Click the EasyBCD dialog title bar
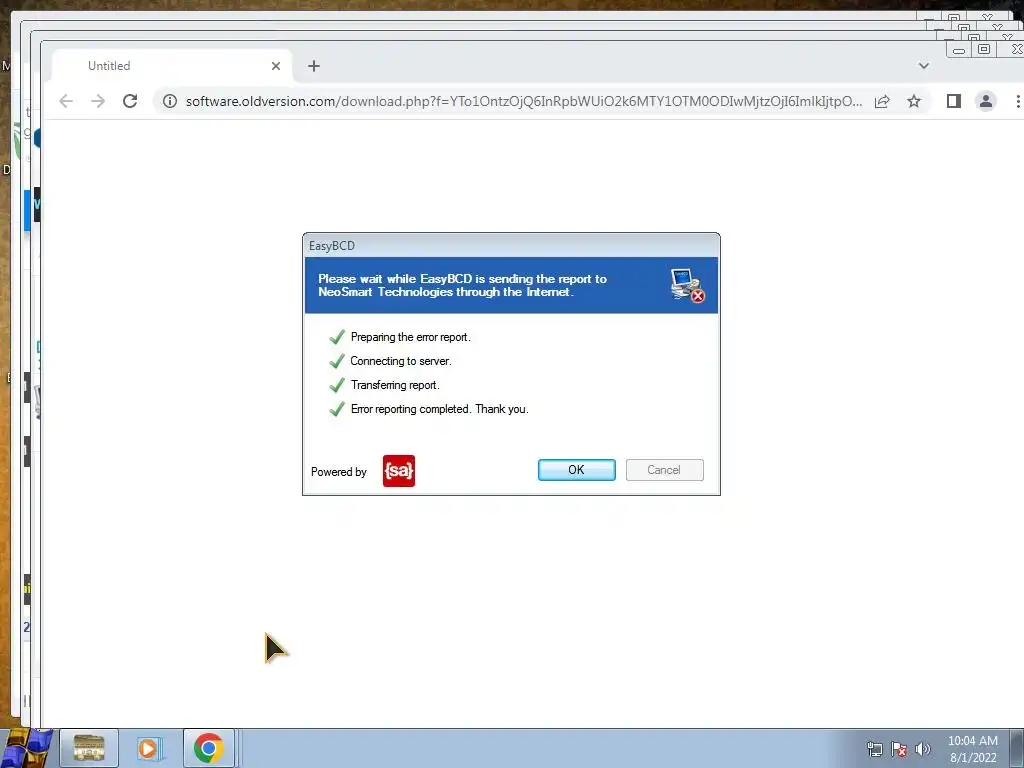 pos(511,246)
